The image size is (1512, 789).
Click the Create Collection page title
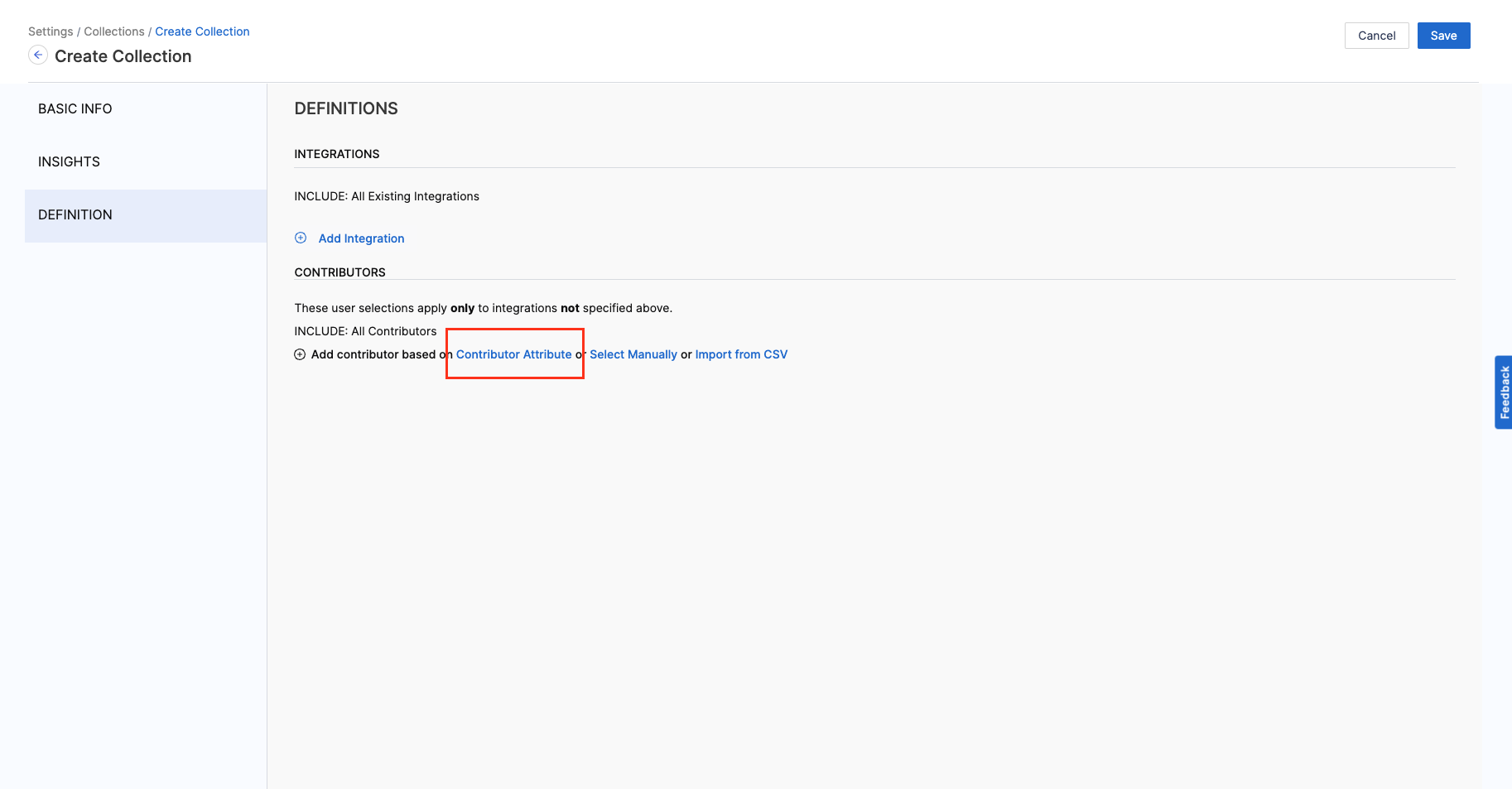123,56
